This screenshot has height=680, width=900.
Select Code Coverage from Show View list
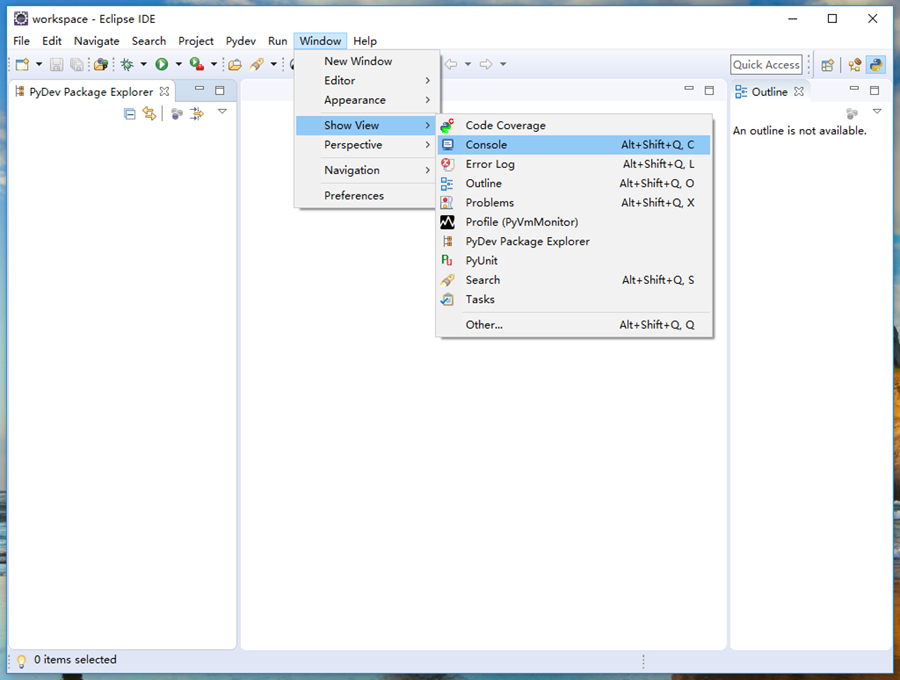[x=574, y=125]
